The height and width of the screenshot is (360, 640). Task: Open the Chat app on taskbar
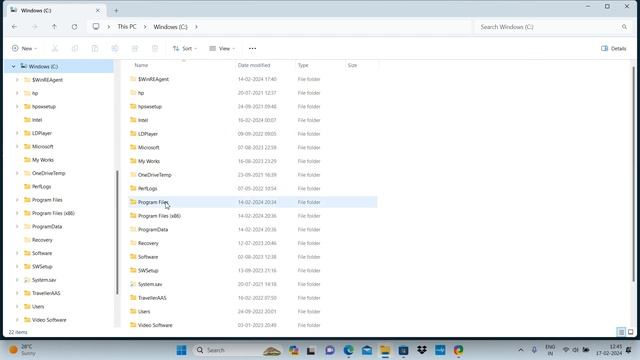coord(330,350)
